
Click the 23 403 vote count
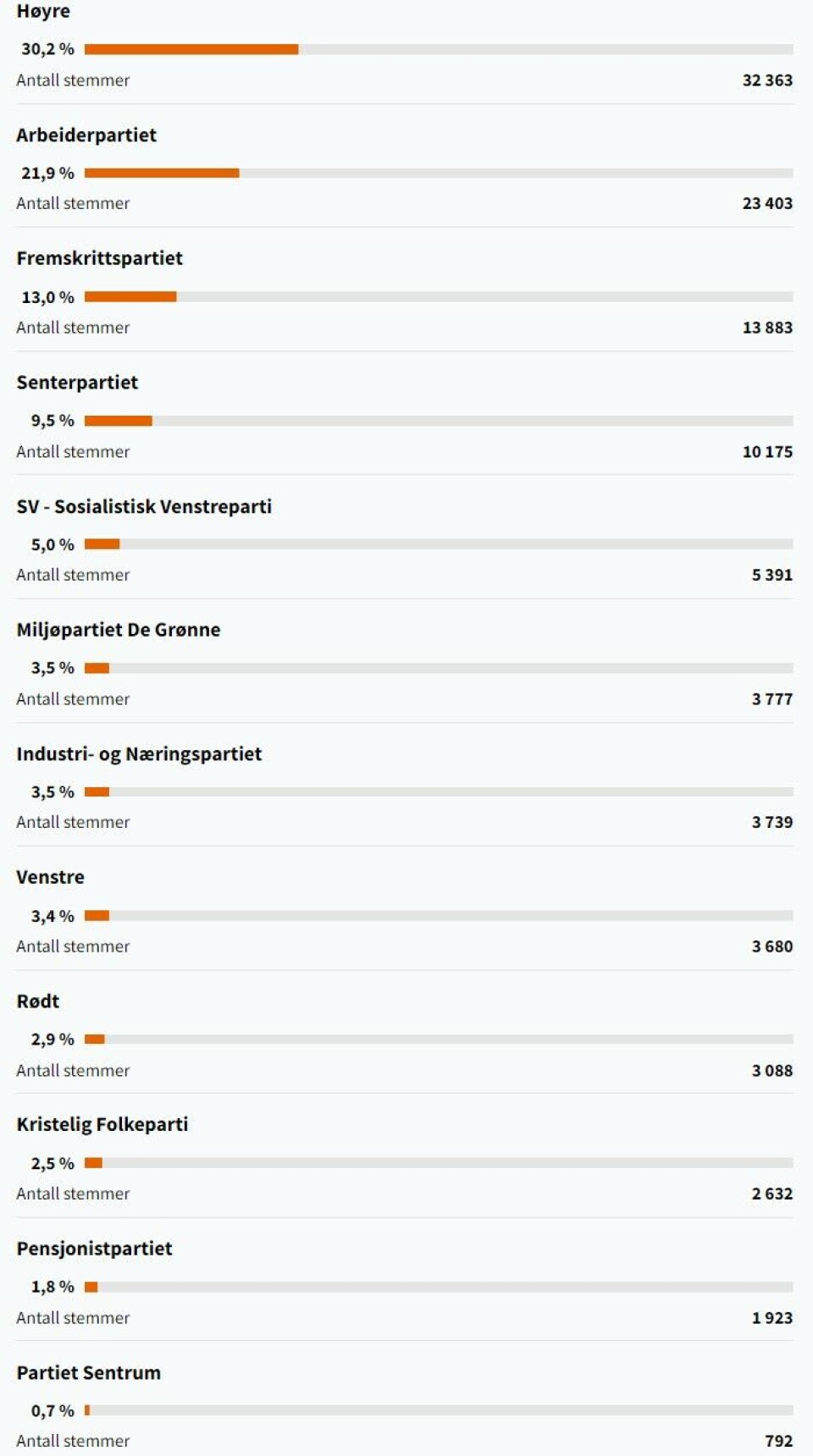click(x=767, y=204)
